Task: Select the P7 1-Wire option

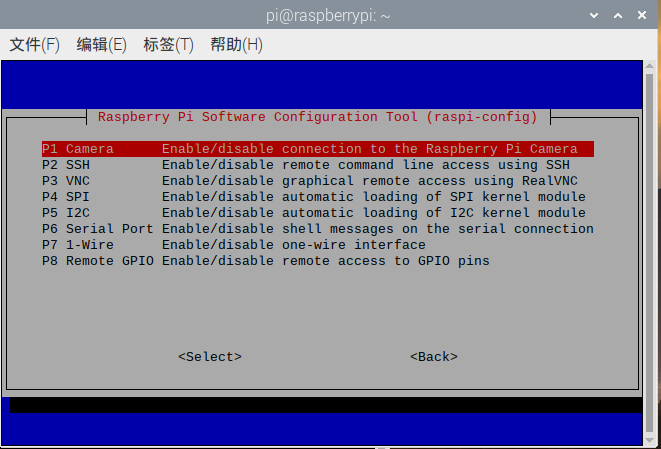Action: click(318, 245)
